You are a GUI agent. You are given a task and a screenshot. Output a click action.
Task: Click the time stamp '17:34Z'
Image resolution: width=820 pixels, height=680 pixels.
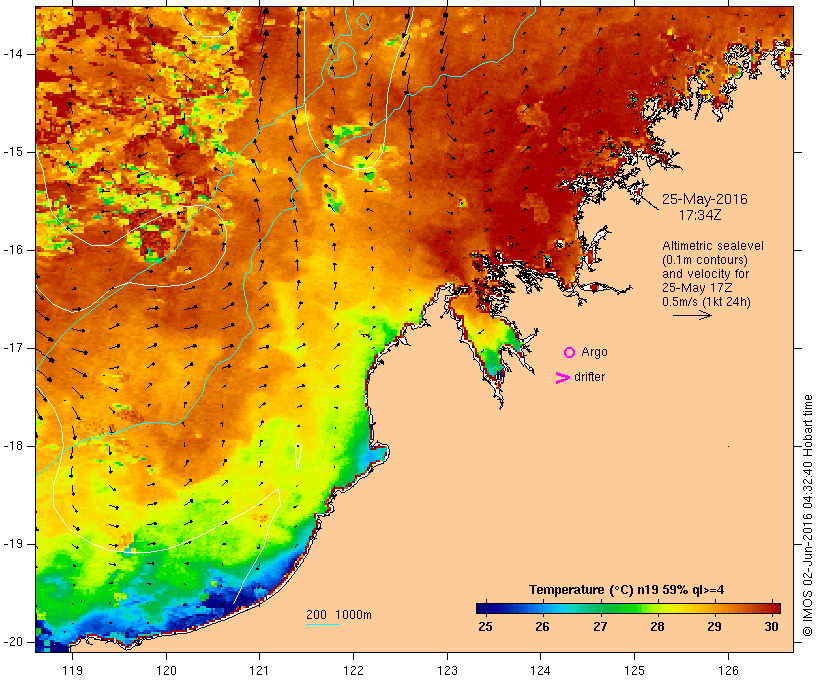click(x=700, y=215)
